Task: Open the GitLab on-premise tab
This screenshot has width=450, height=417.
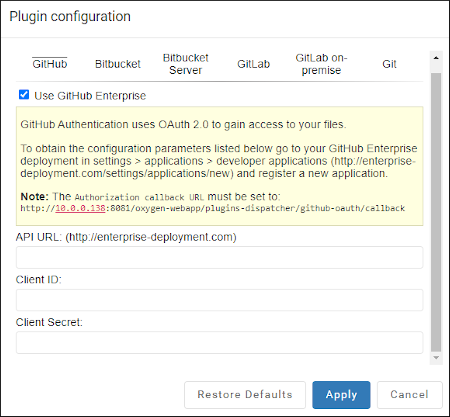Action: 321,64
